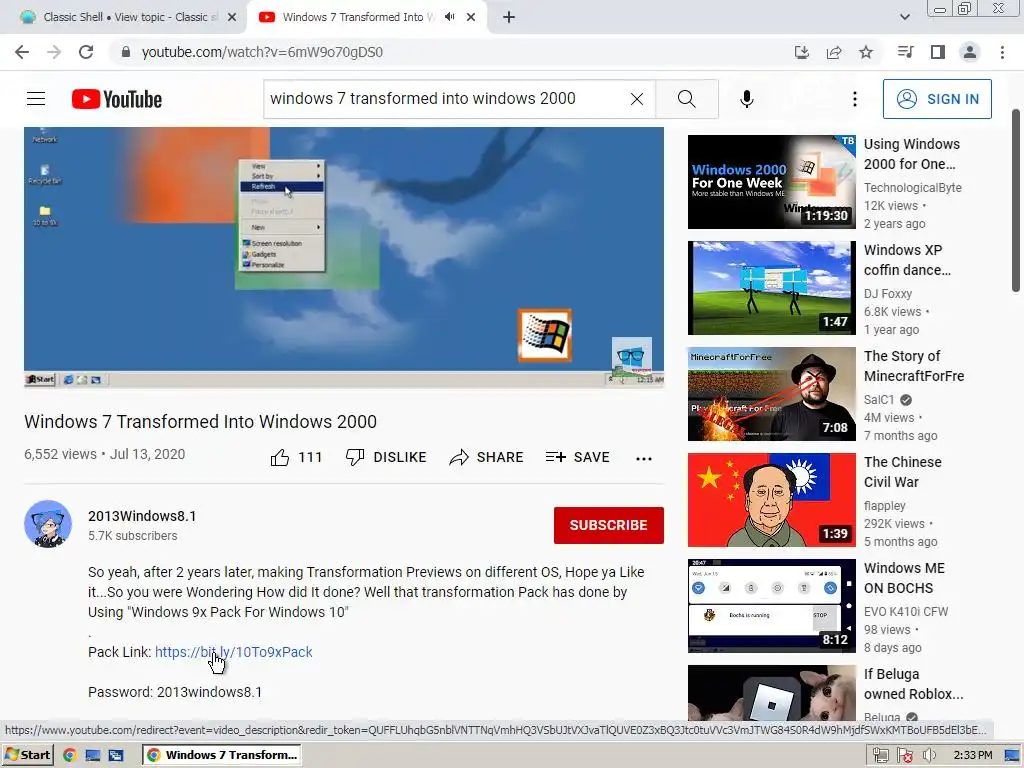The width and height of the screenshot is (1024, 768).
Task: Clear the YouTube search box text
Action: 637,99
